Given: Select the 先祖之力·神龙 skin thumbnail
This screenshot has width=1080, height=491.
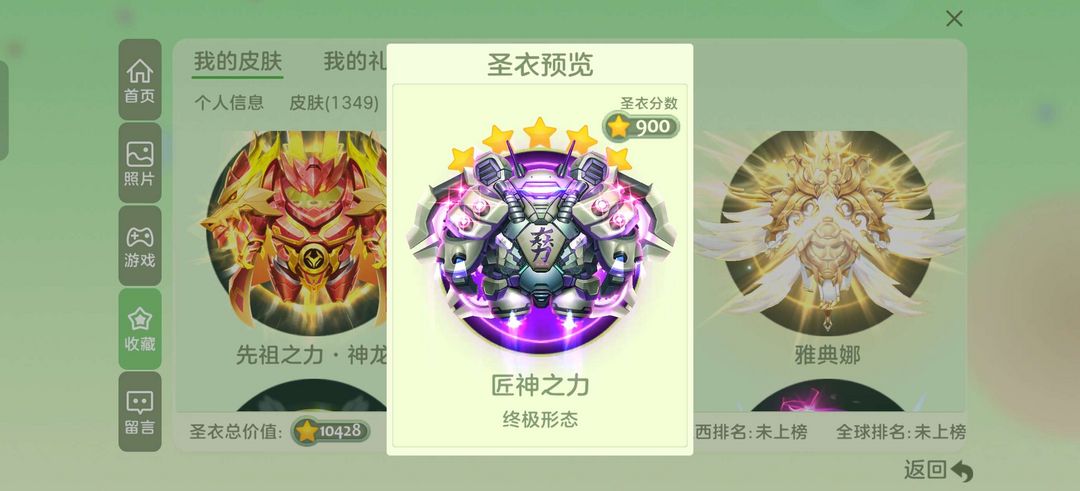Looking at the screenshot, I should pyautogui.click(x=295, y=233).
